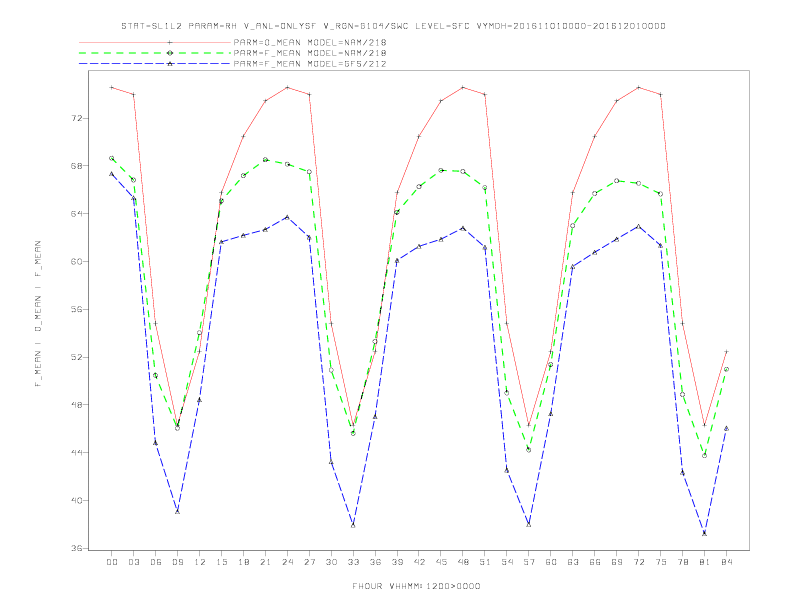Viewport: 792px width, 612px height.
Task: Click the vertical y-axis label F_MEAN | O_MEAN | F_MEAN
Action: [x=38, y=314]
